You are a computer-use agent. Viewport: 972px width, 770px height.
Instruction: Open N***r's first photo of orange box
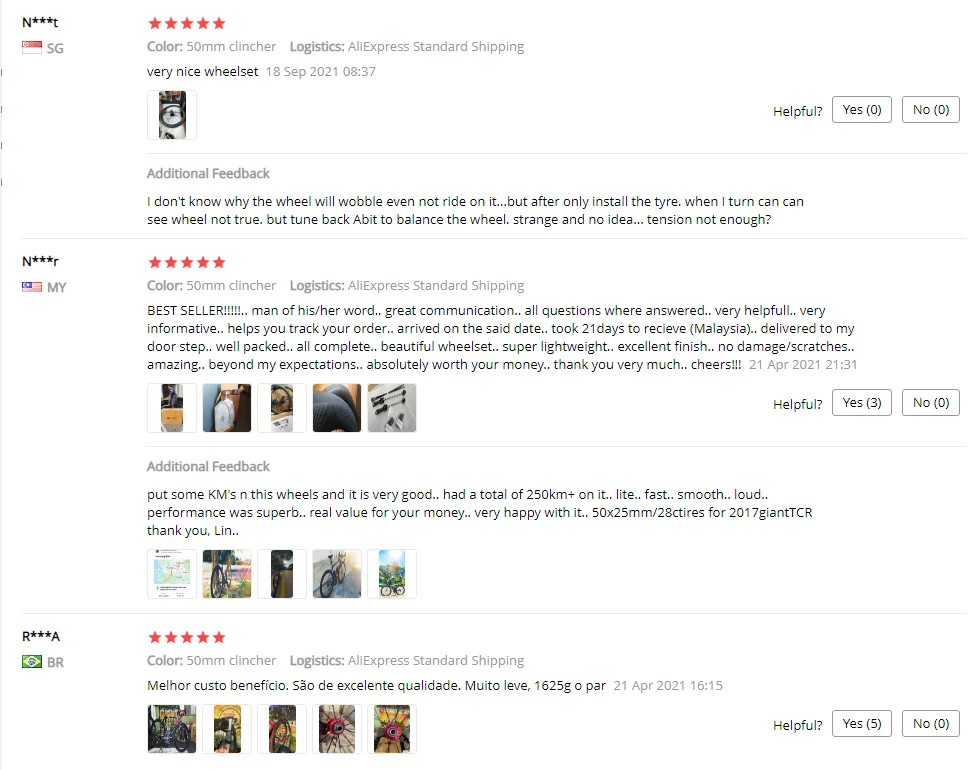pyautogui.click(x=172, y=408)
